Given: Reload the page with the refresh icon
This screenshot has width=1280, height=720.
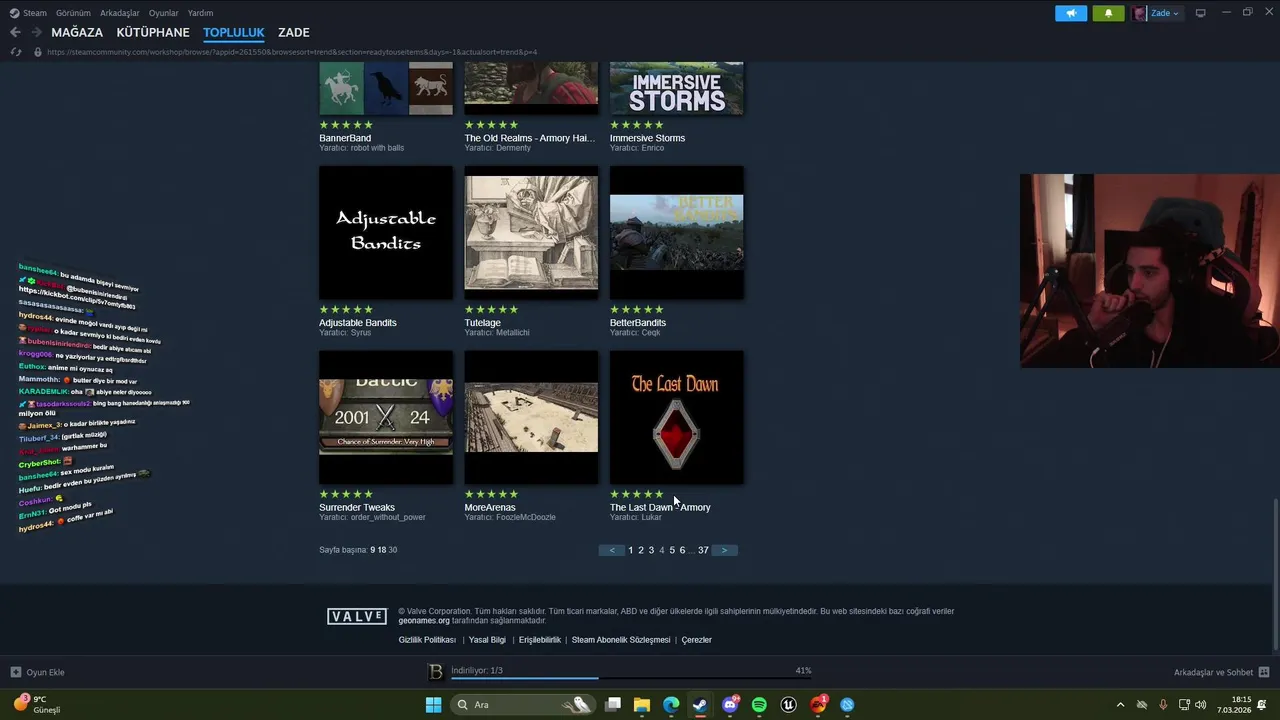Looking at the screenshot, I should click(x=15, y=52).
